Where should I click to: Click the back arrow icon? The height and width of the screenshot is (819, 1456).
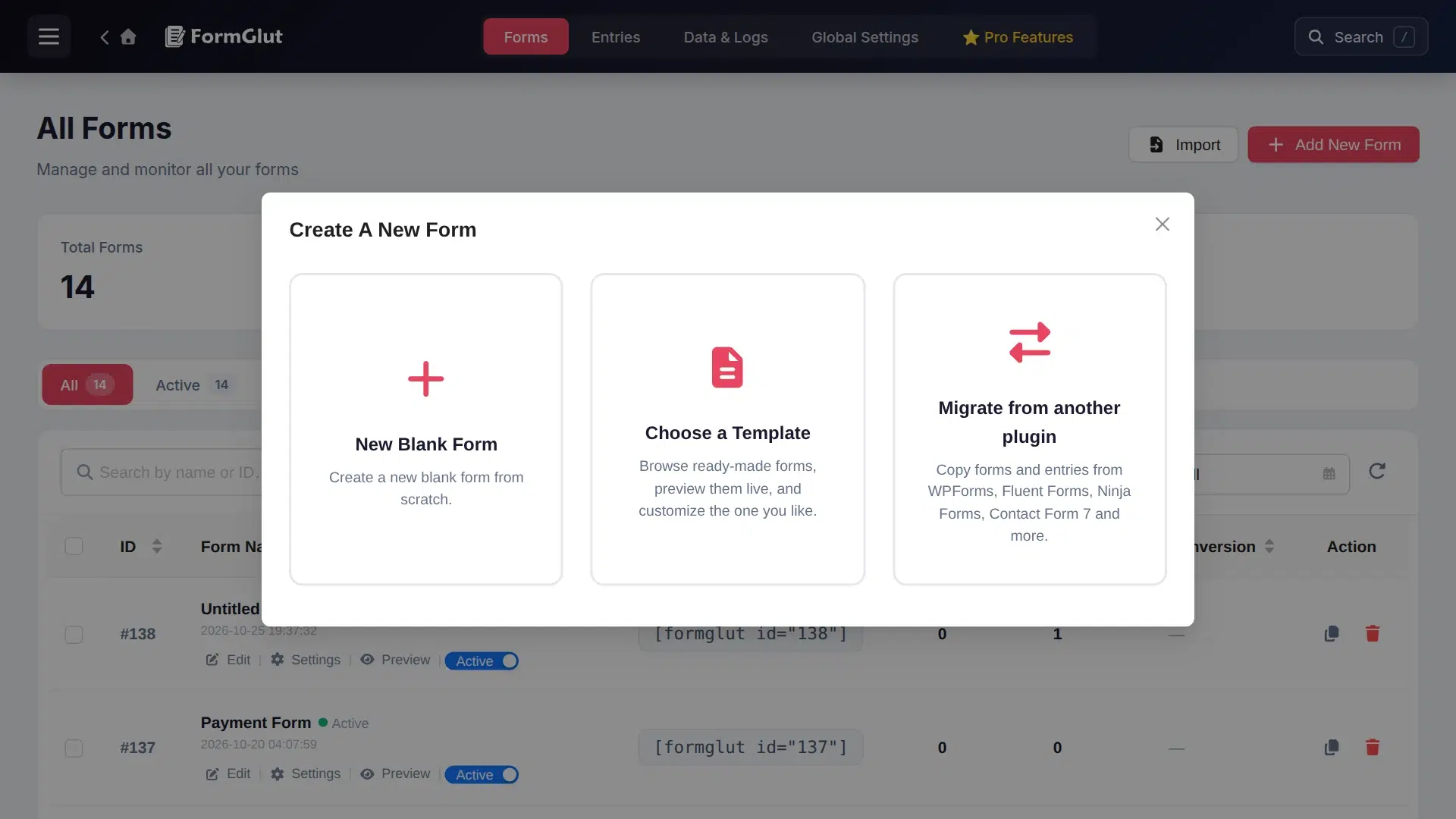(105, 36)
